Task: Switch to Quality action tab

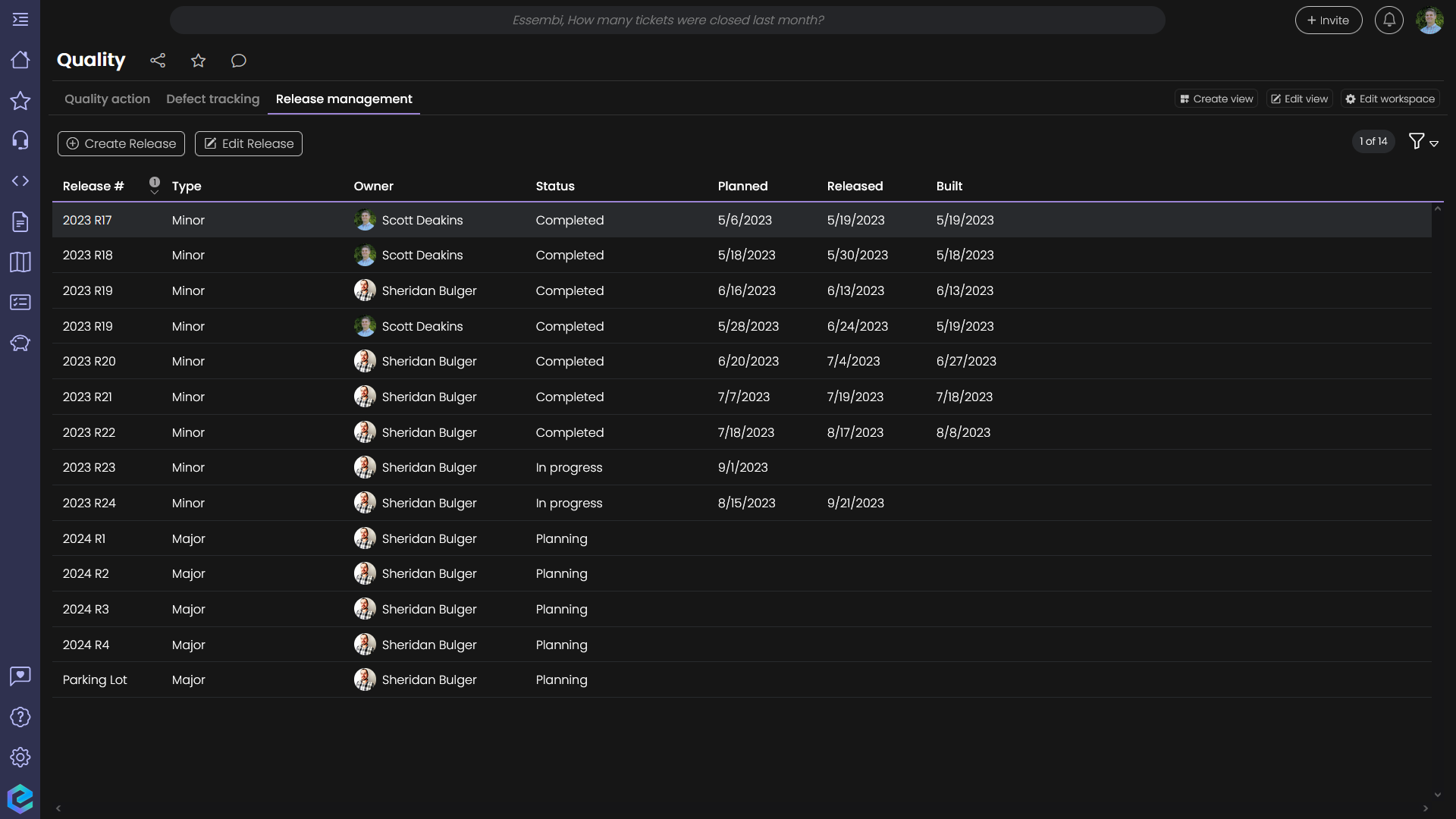Action: pos(107,99)
